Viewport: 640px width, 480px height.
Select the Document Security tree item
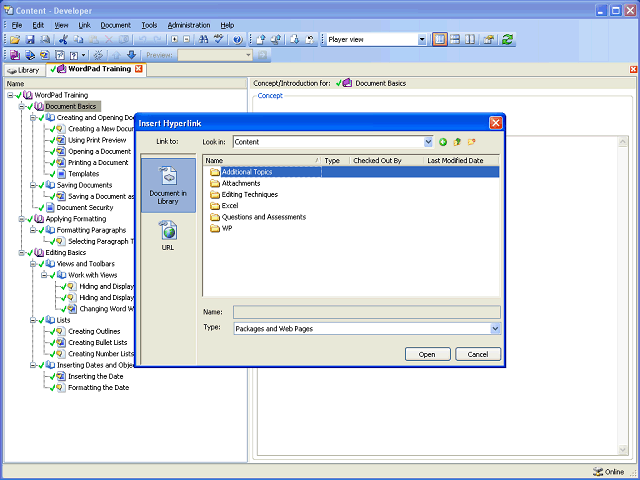pyautogui.click(x=85, y=208)
